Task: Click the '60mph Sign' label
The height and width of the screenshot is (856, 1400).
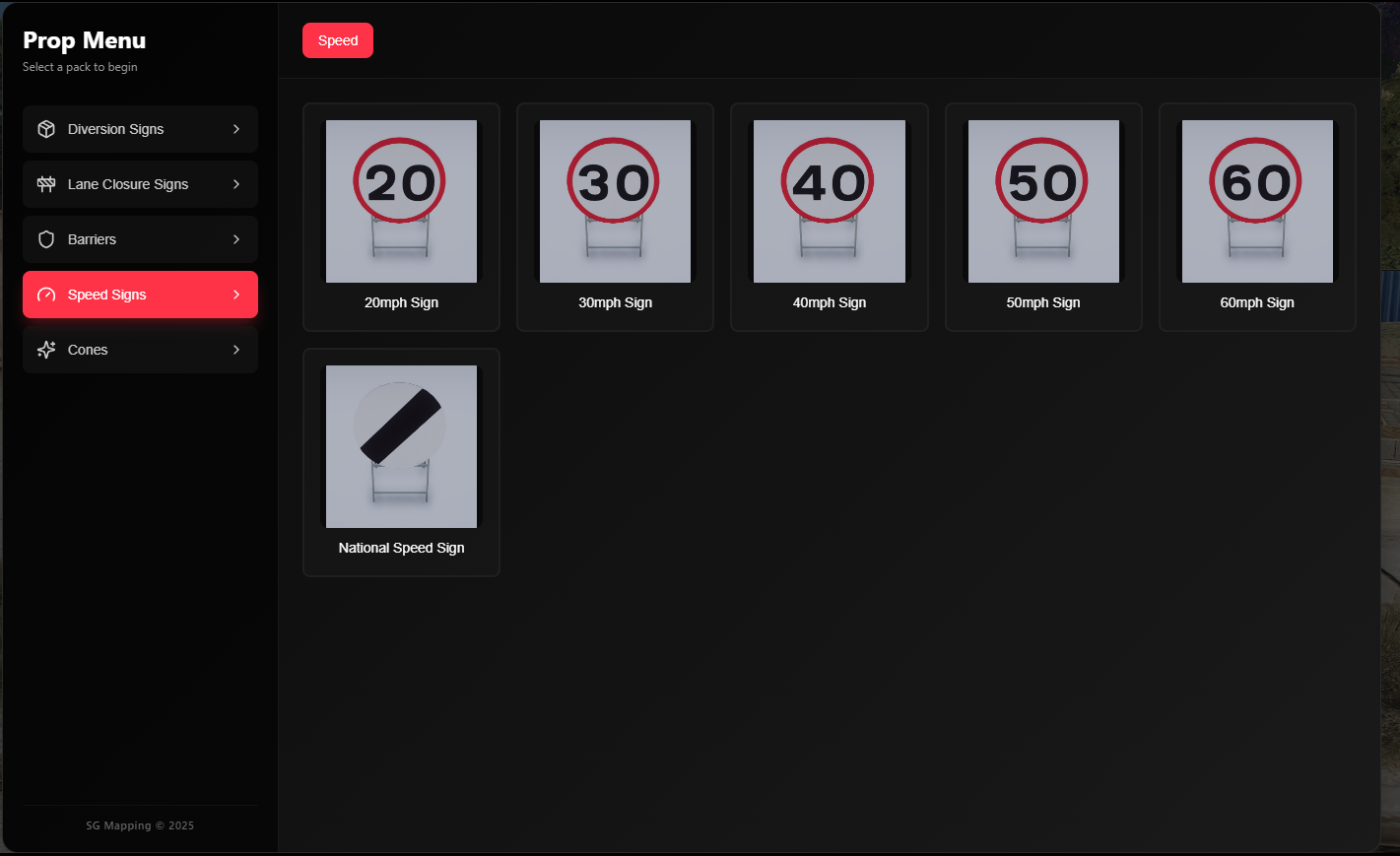Action: 1257,302
